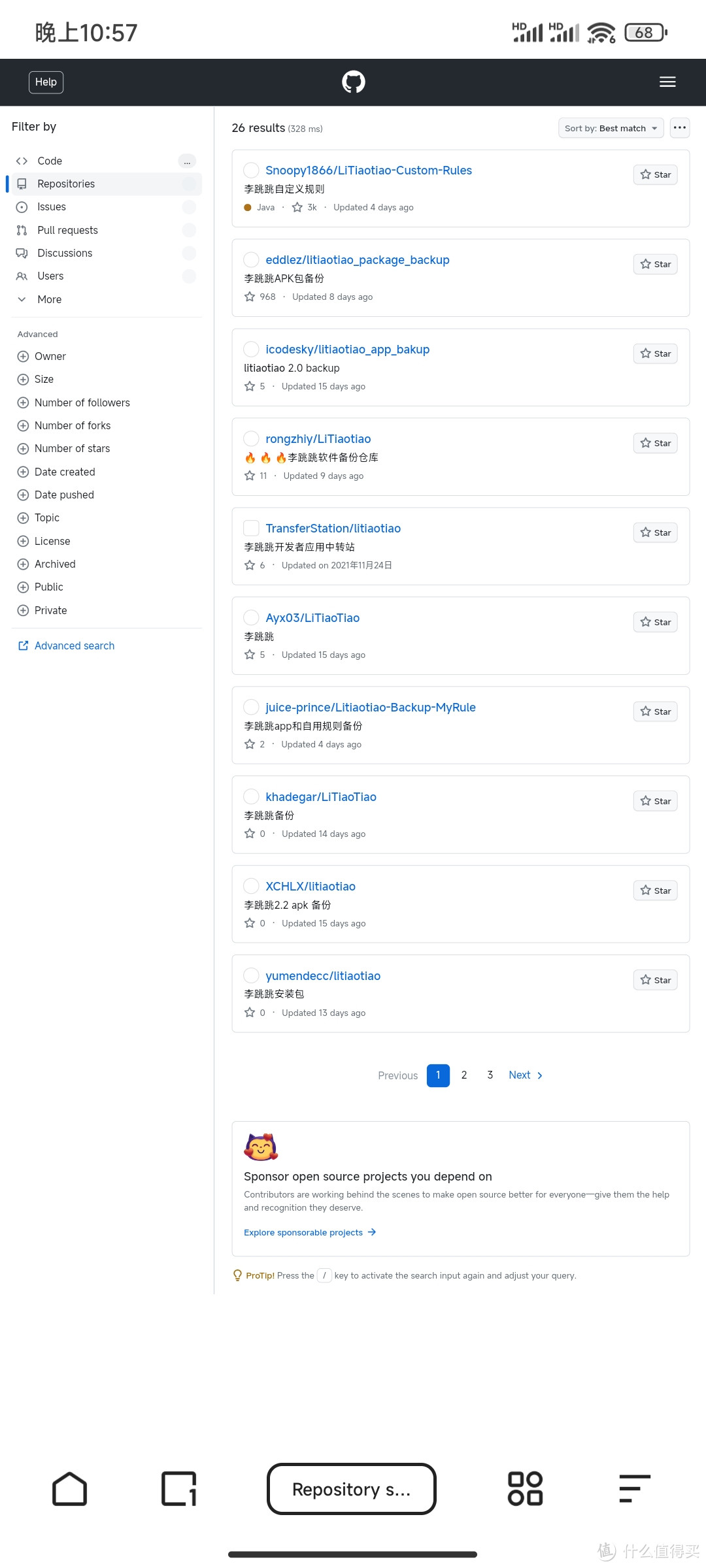Star the icodesky/litiaotiao_app_bakup repository

point(656,354)
